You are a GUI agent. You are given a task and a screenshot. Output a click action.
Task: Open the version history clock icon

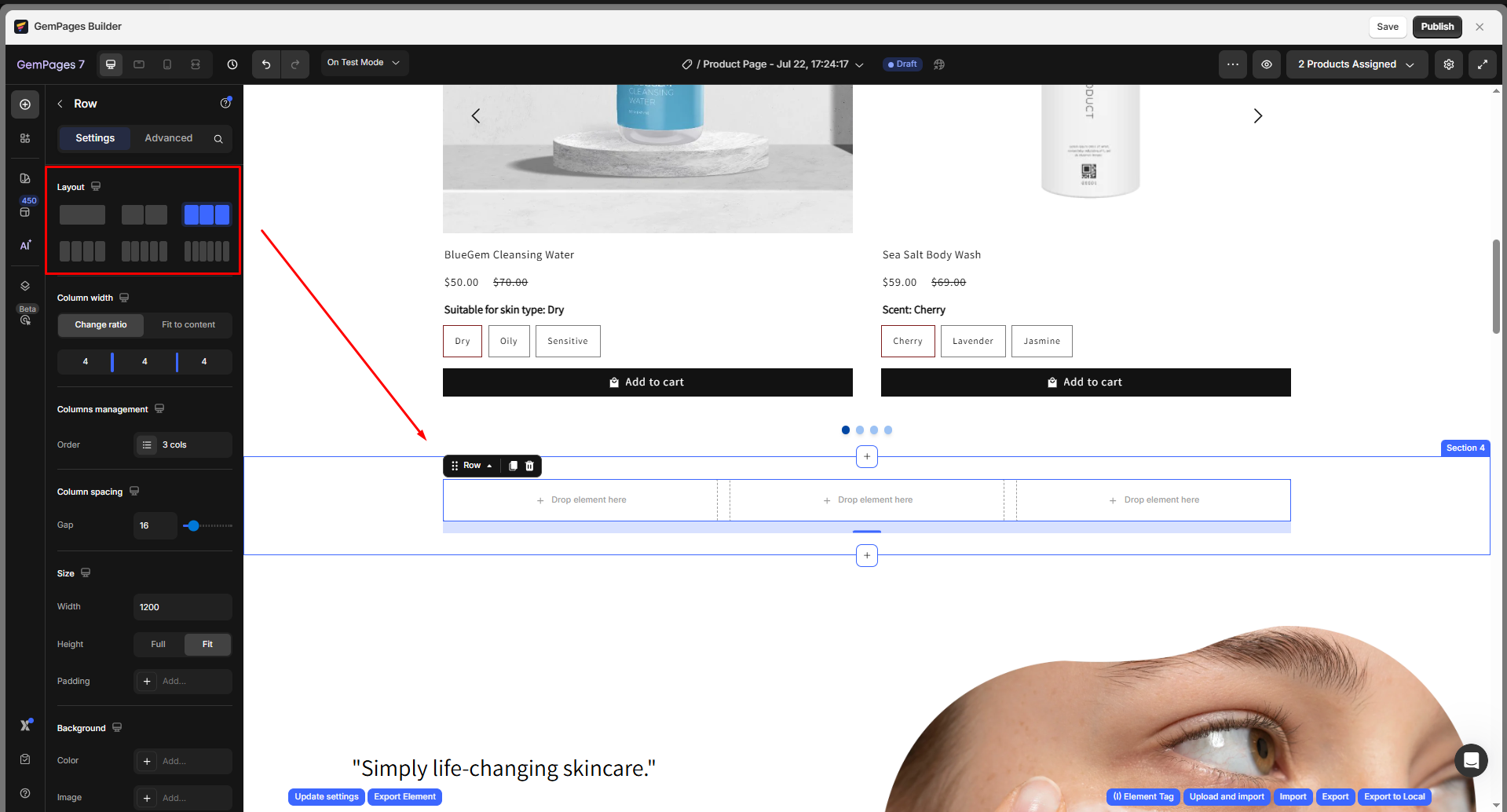pos(232,64)
